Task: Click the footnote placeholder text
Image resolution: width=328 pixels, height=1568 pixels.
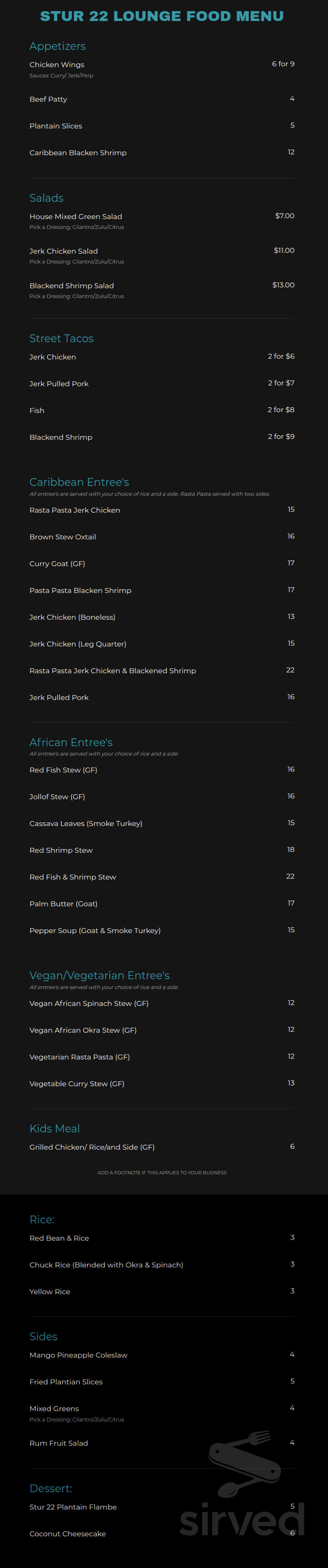Action: pyautogui.click(x=162, y=1172)
